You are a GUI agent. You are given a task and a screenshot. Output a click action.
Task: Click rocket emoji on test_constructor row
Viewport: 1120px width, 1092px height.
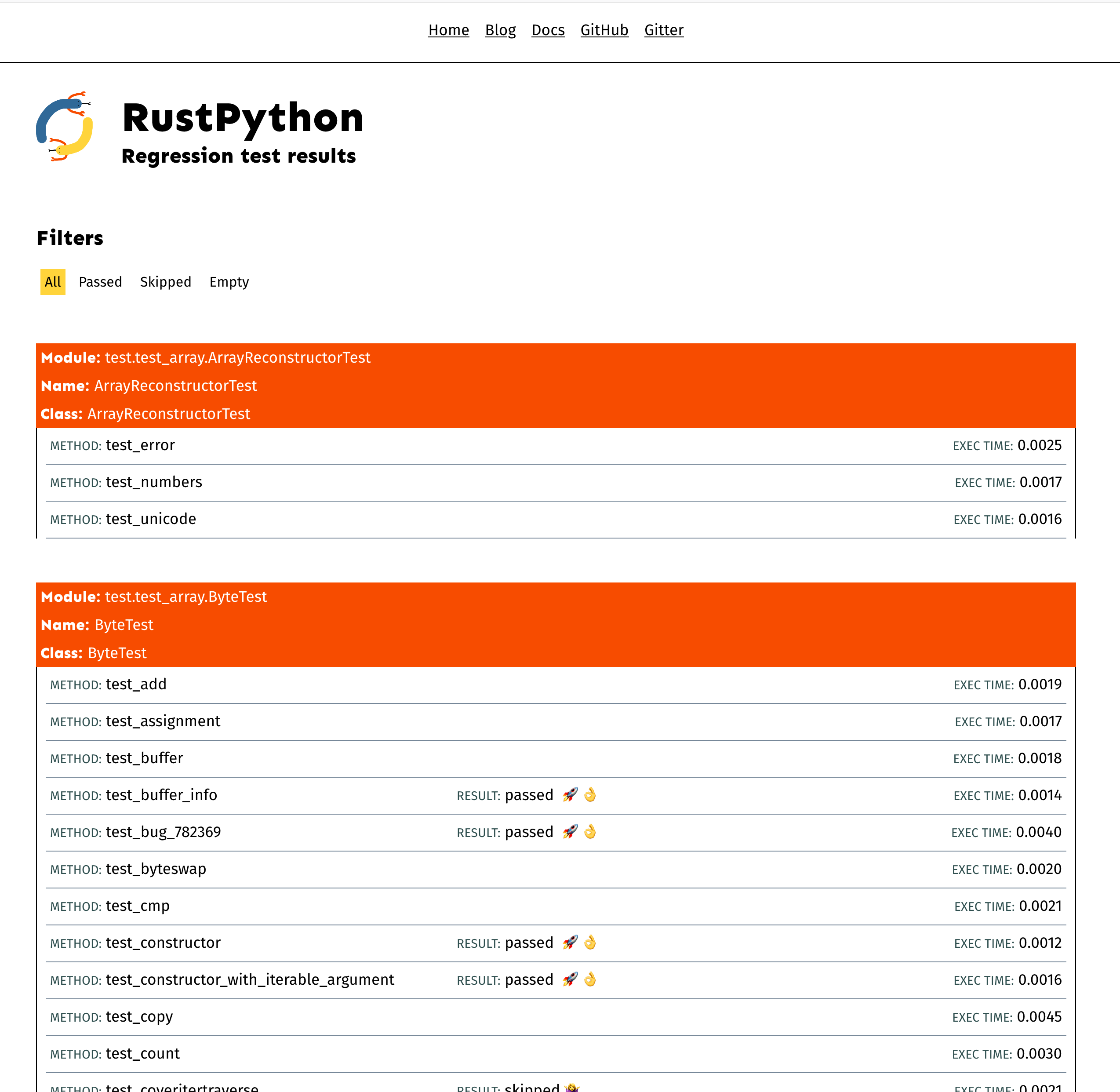coord(570,942)
